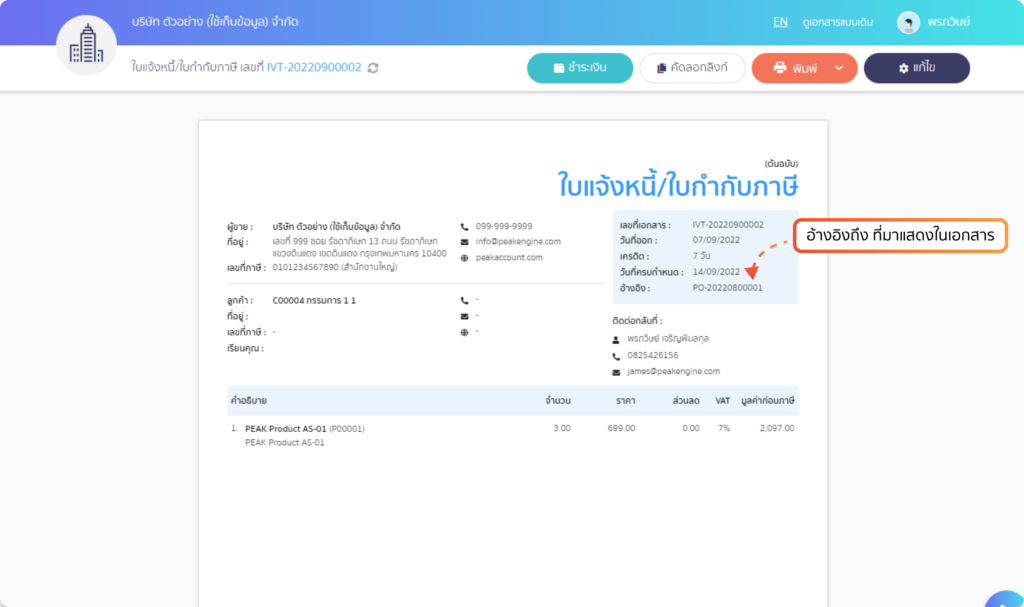Click the printer icon on the พิมพ์ button

(x=778, y=68)
